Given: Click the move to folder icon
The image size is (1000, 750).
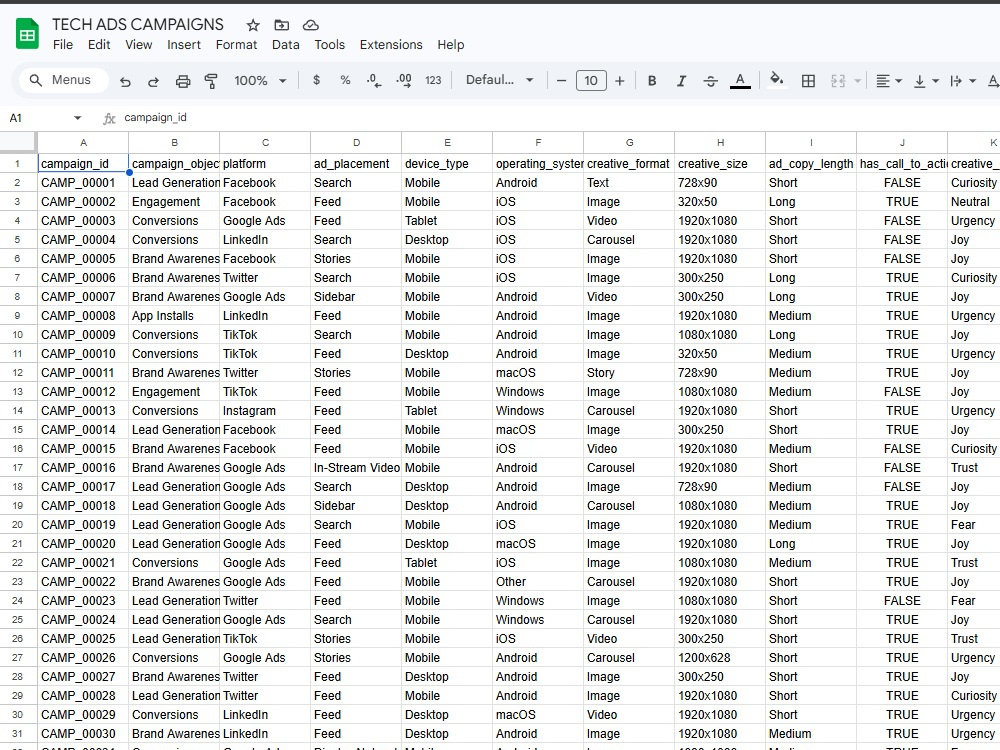Looking at the screenshot, I should tap(281, 26).
